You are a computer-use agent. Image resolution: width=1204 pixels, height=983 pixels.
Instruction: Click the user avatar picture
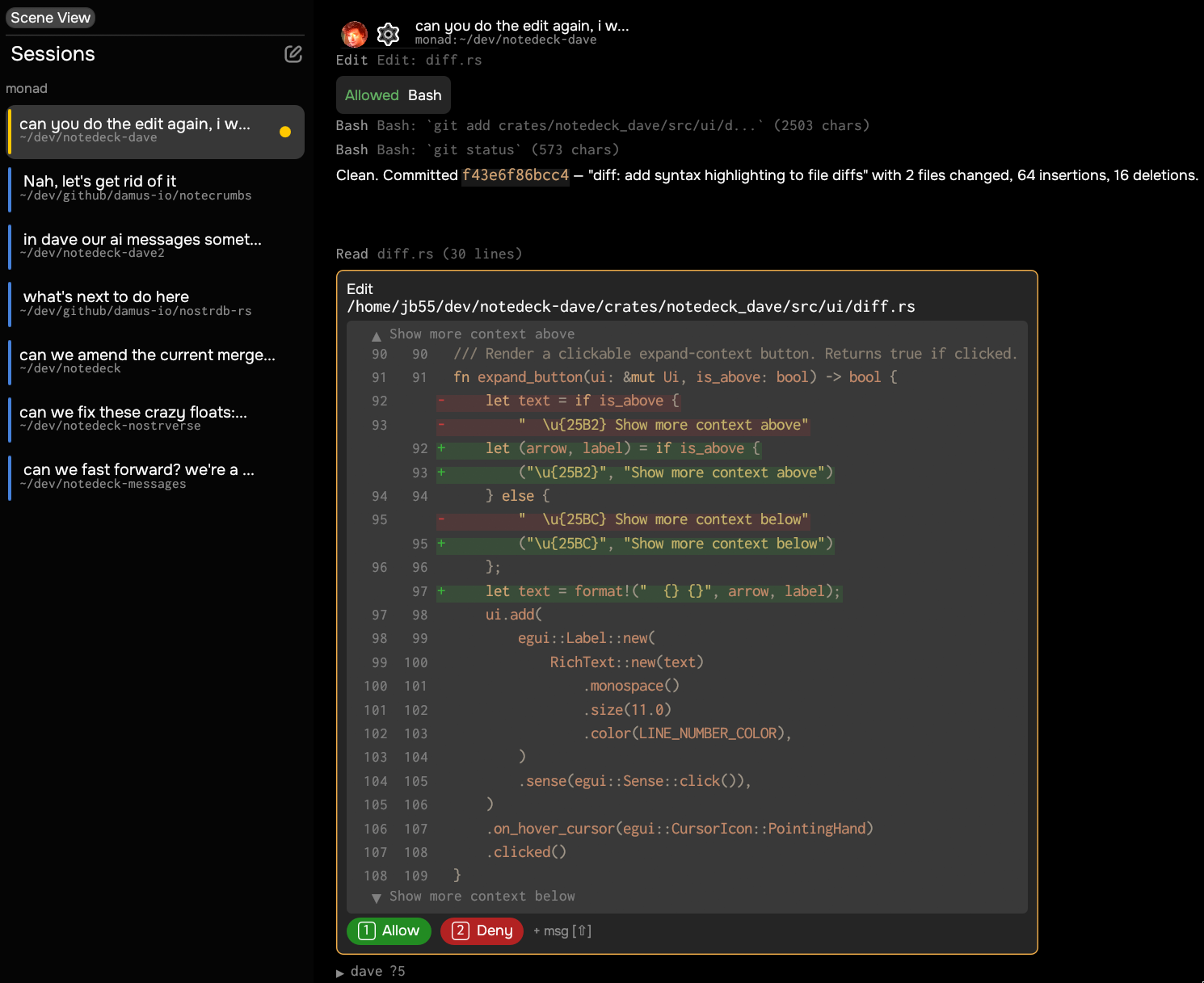pos(354,34)
